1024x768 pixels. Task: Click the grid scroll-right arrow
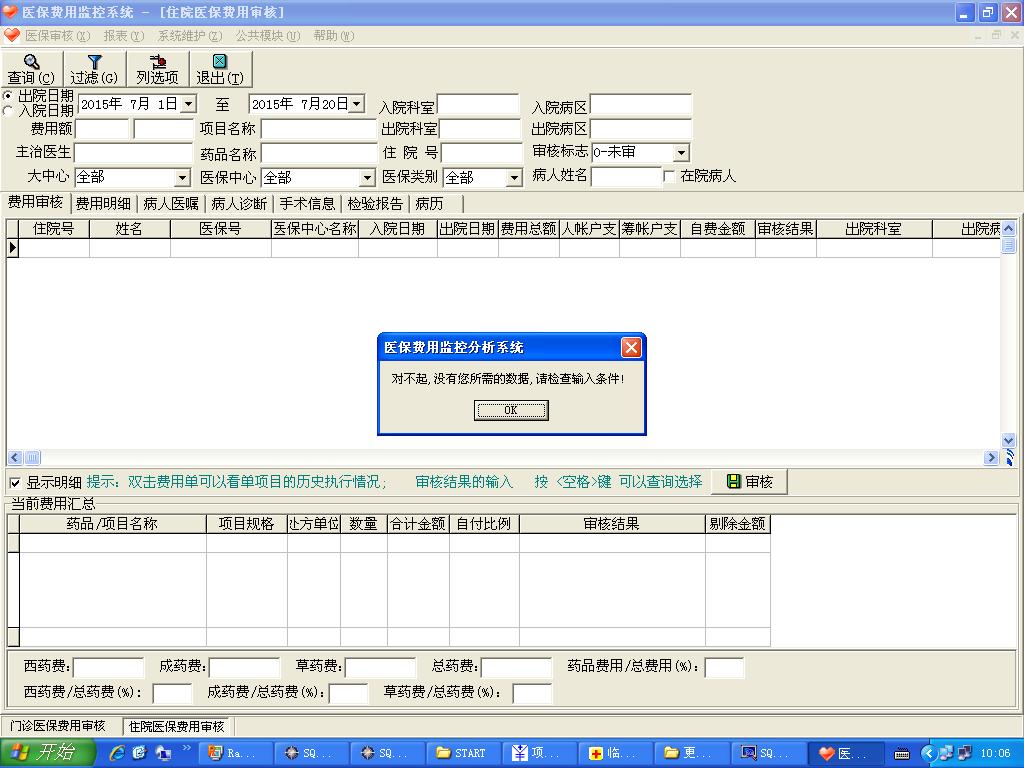point(991,458)
